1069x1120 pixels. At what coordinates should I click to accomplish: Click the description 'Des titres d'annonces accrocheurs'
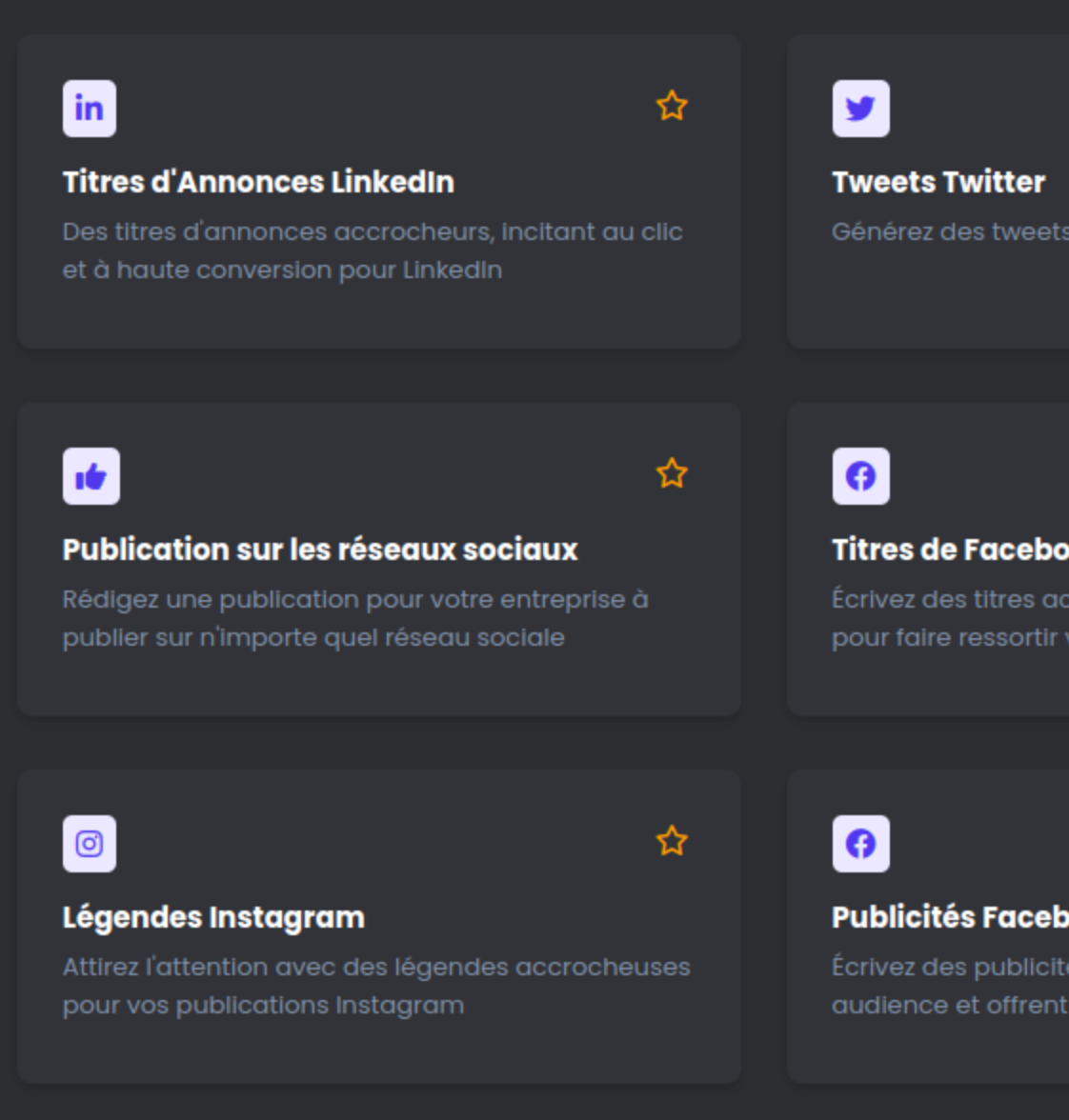[373, 250]
